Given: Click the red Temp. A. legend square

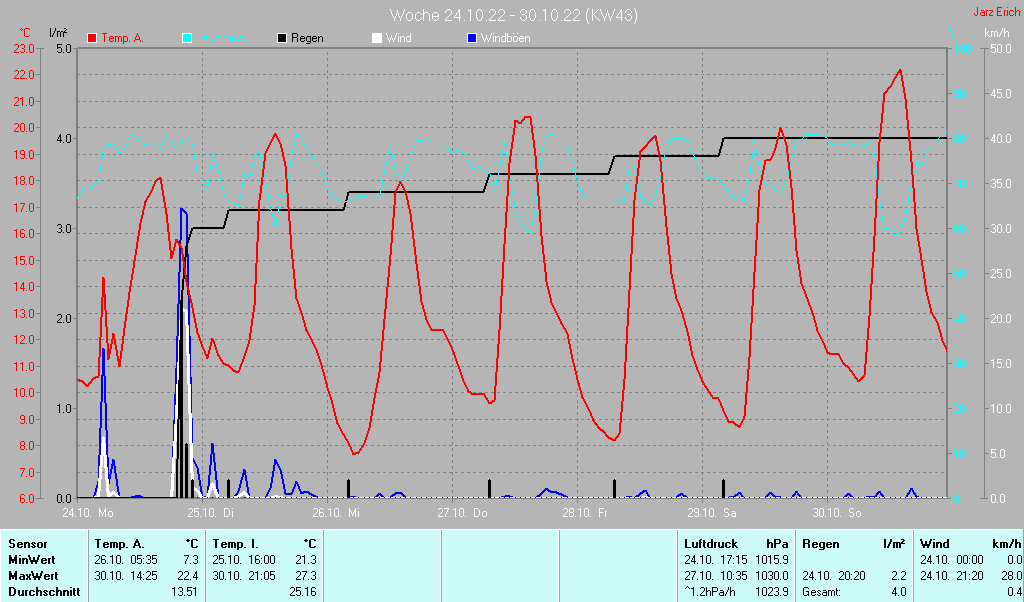Looking at the screenshot, I should pos(93,38).
